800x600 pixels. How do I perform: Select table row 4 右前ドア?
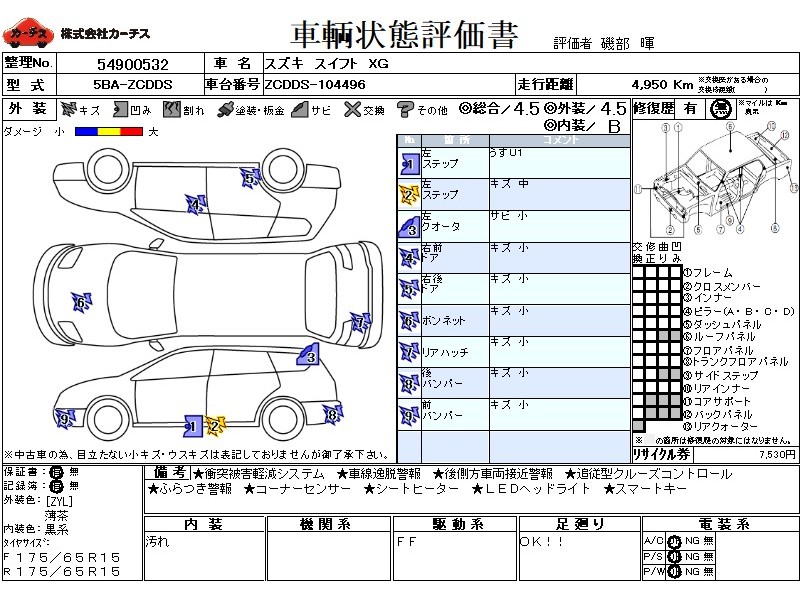[514, 258]
